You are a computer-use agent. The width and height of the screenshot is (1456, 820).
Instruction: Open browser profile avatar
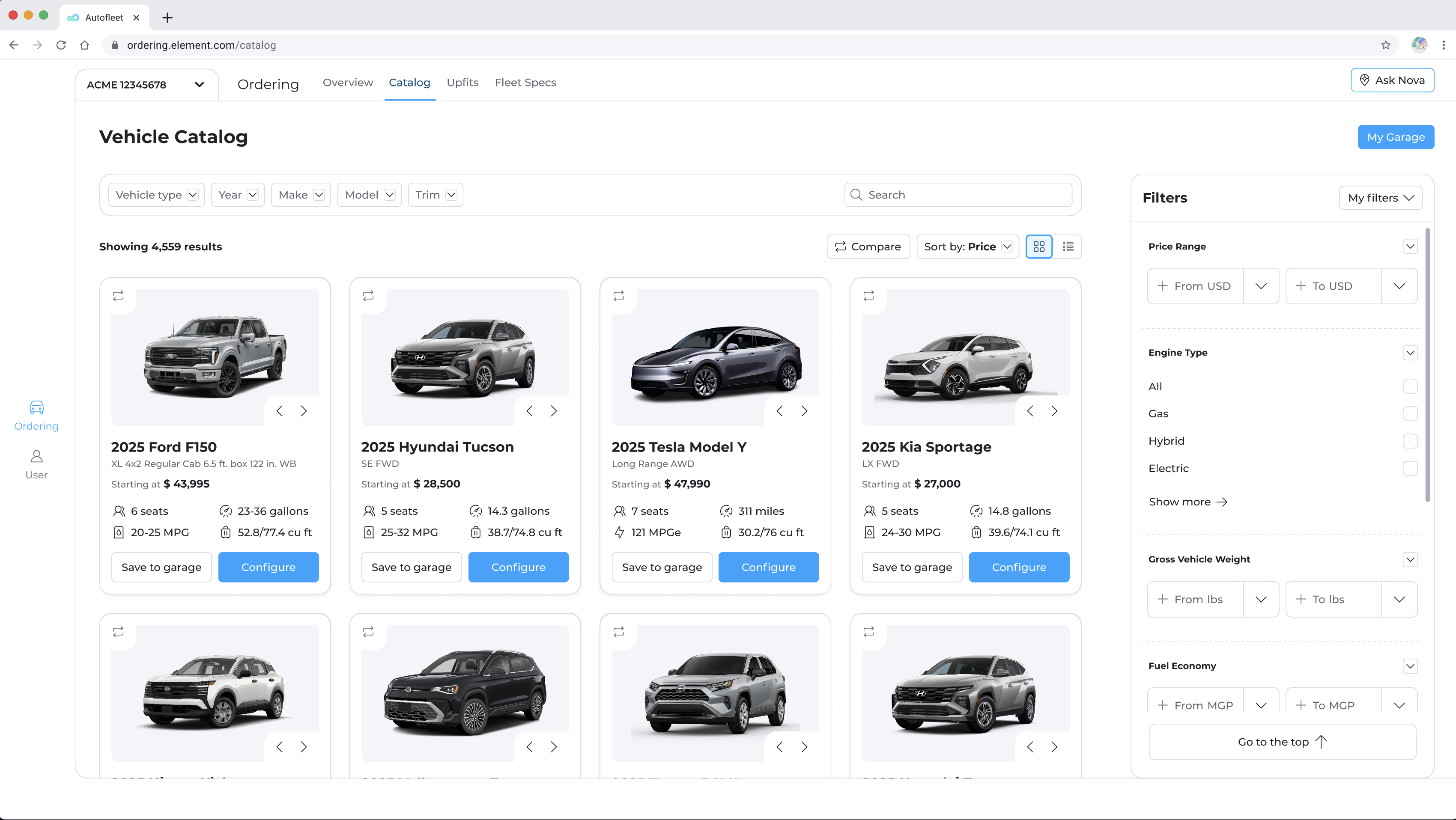(x=1419, y=45)
